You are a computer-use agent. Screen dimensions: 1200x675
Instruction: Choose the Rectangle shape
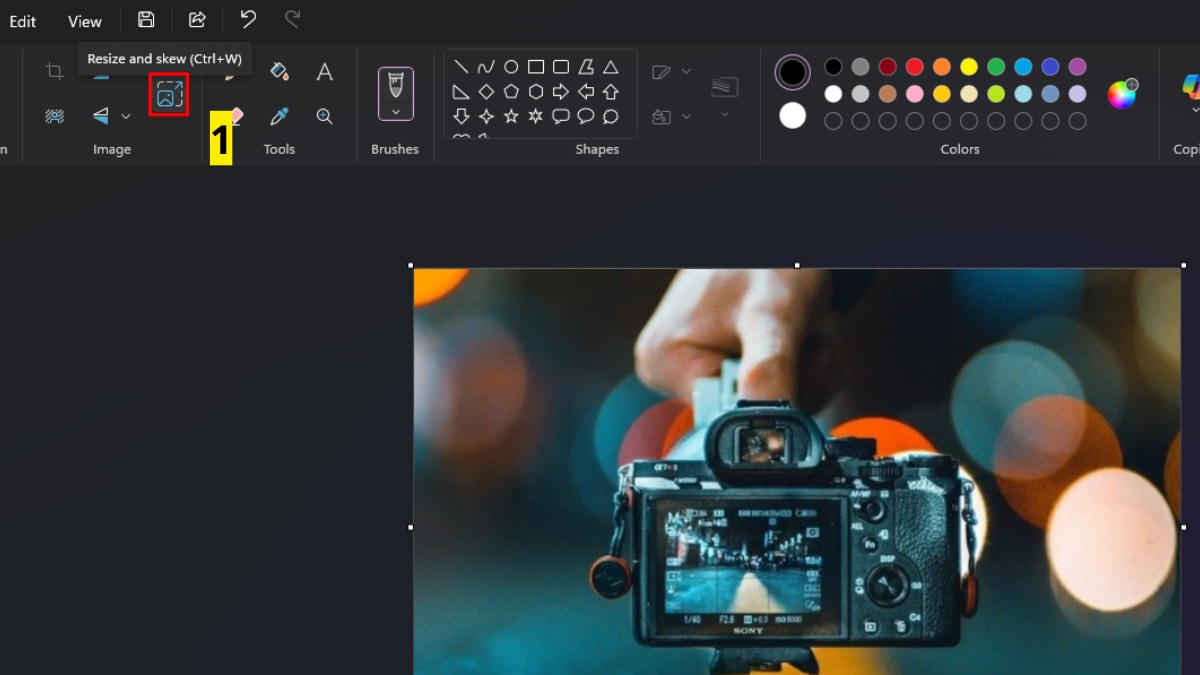click(x=536, y=67)
